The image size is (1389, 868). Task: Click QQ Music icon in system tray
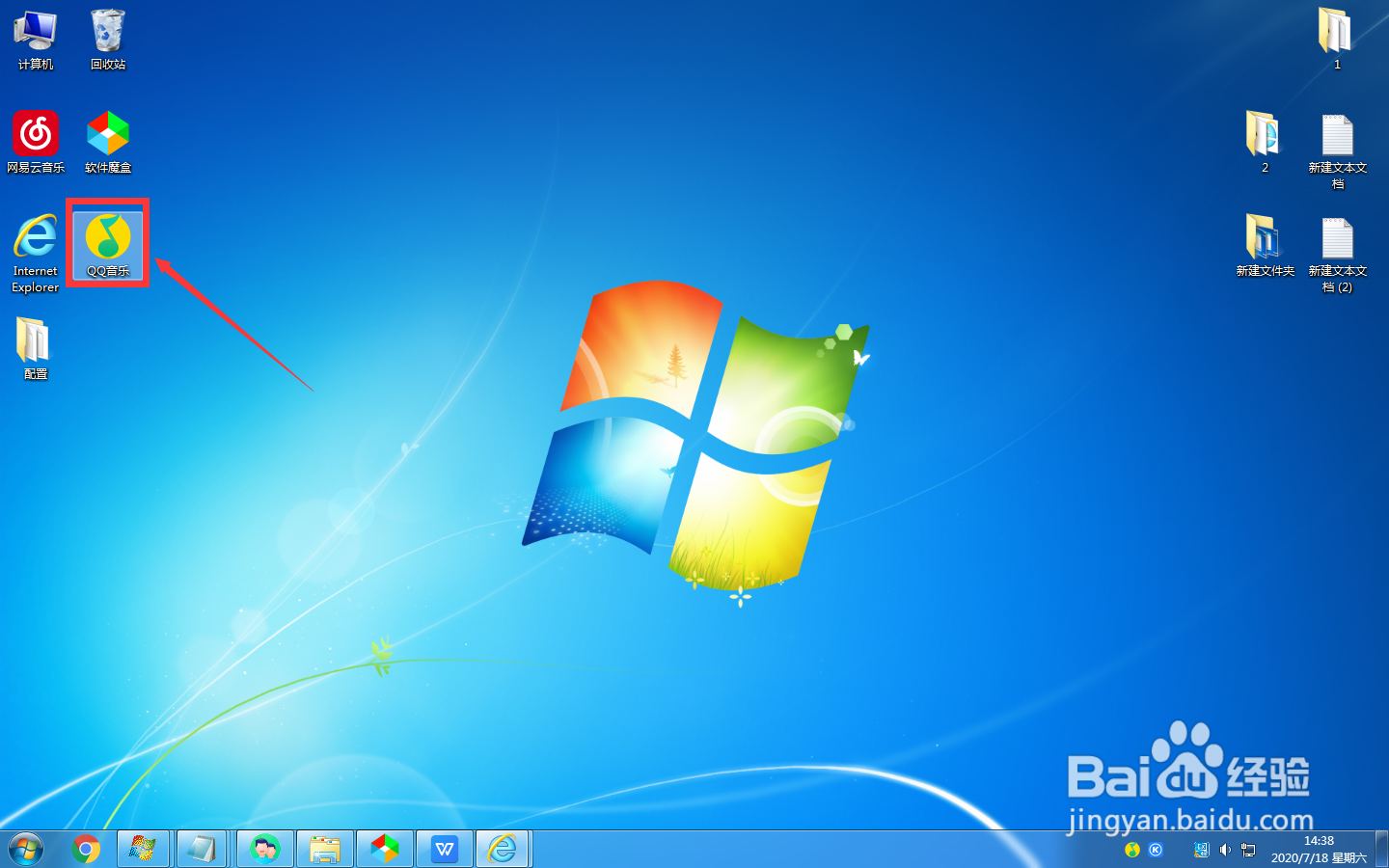click(x=1132, y=850)
